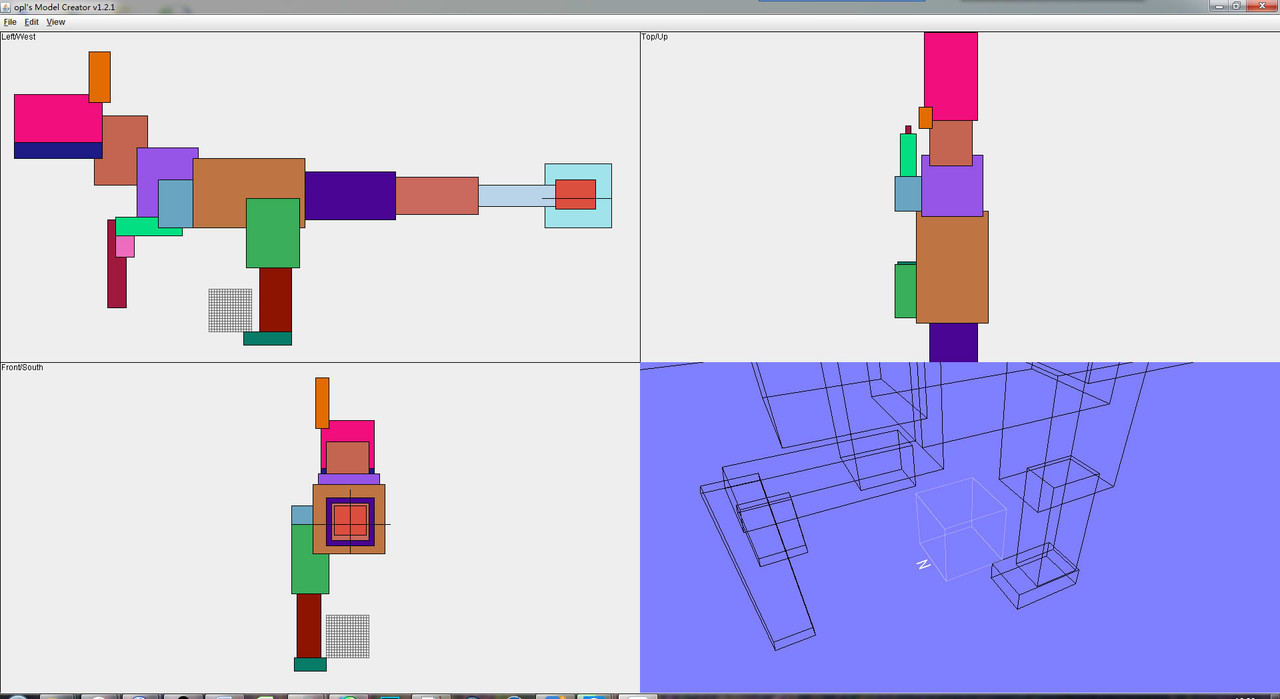This screenshot has height=699, width=1280.
Task: Click the Left/West viewport label
Action: click(x=18, y=37)
